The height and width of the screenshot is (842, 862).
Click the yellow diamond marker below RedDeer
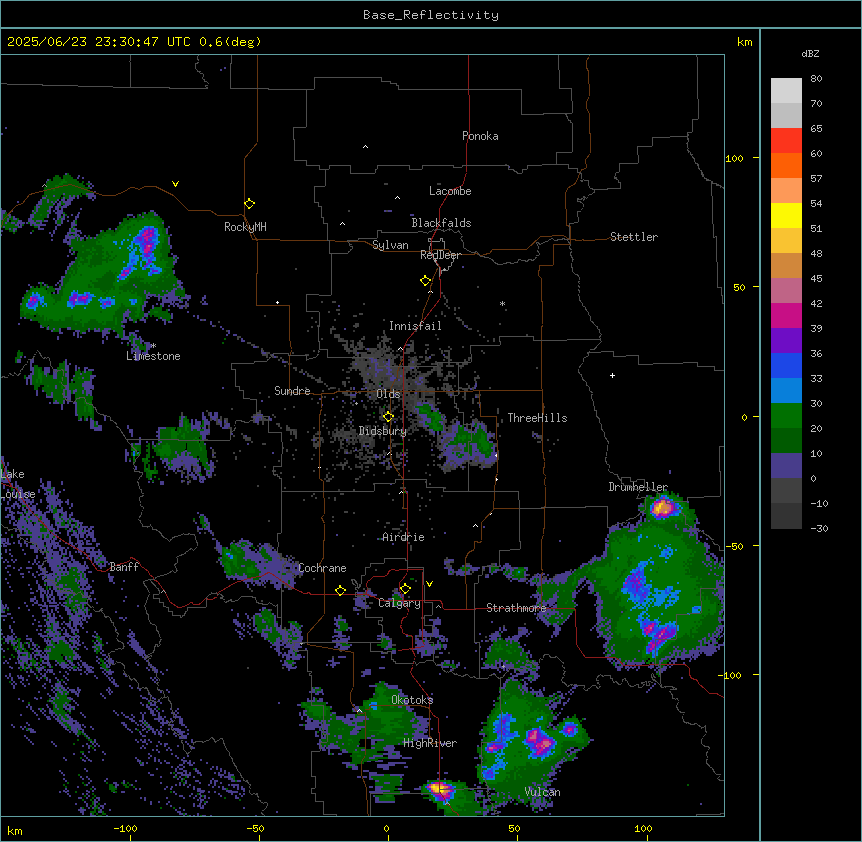(x=426, y=281)
